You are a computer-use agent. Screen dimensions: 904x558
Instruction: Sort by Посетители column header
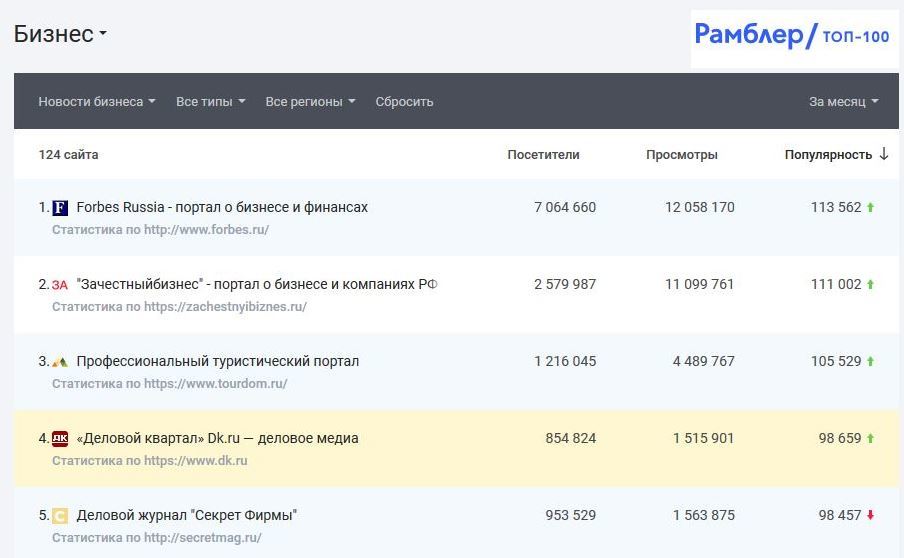coord(543,155)
